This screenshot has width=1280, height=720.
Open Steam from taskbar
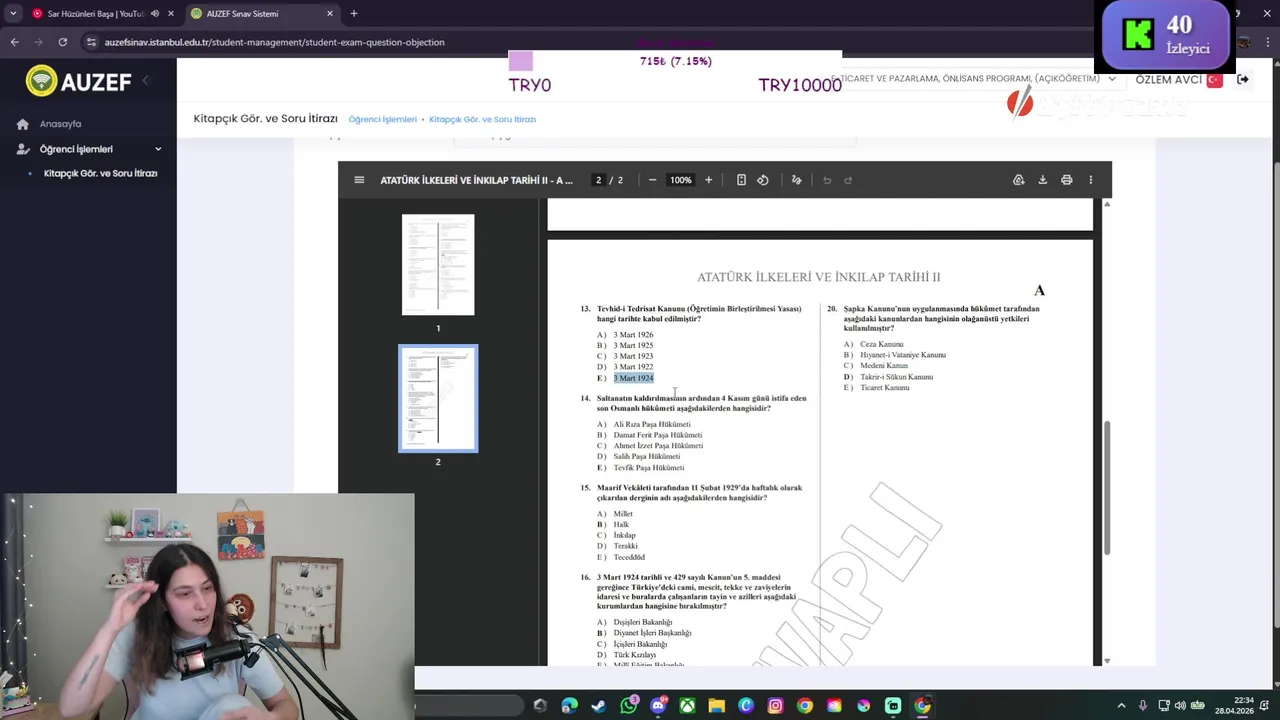599,705
